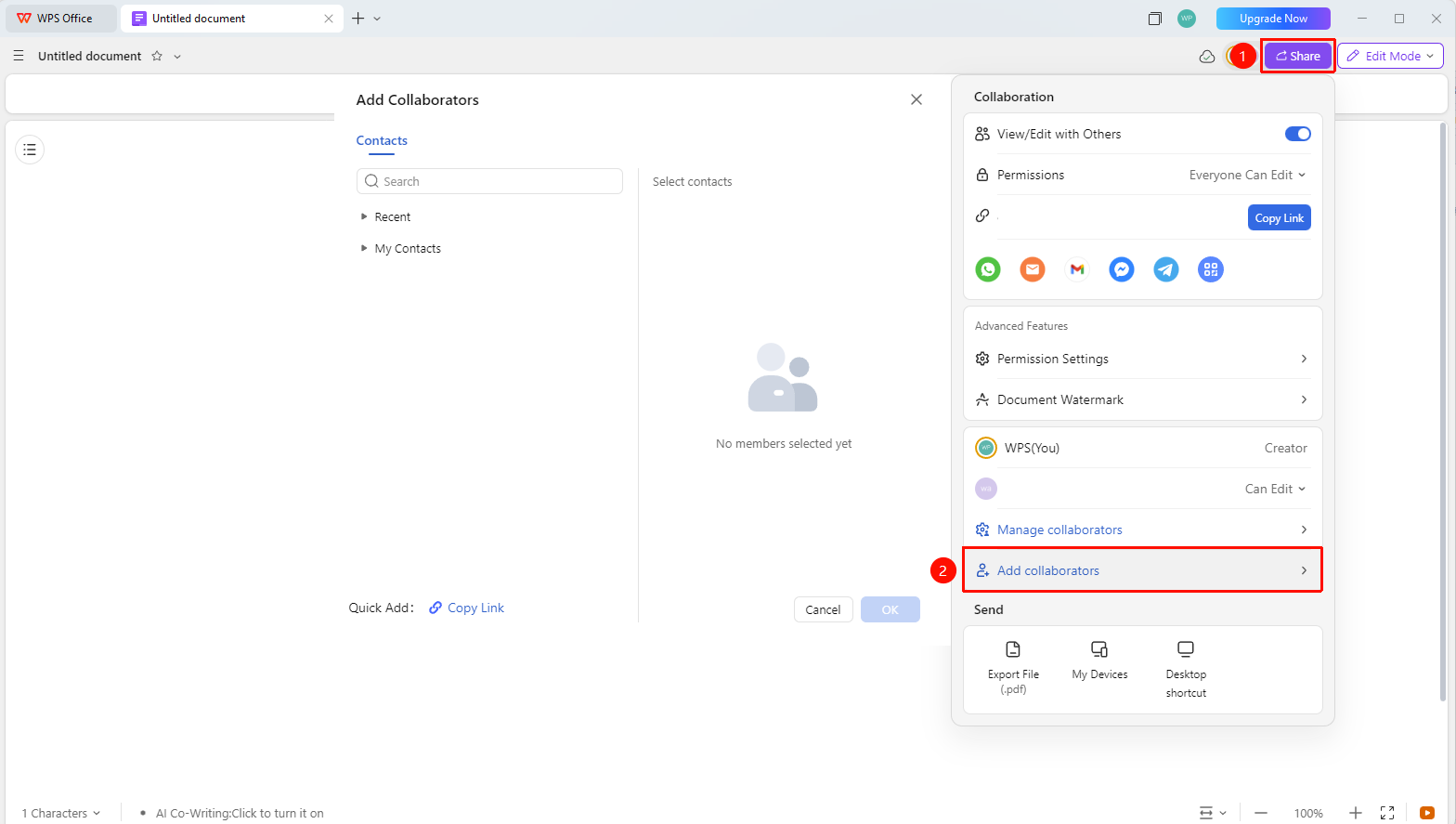
Task: Open the Edit Mode dropdown
Action: click(x=1390, y=56)
